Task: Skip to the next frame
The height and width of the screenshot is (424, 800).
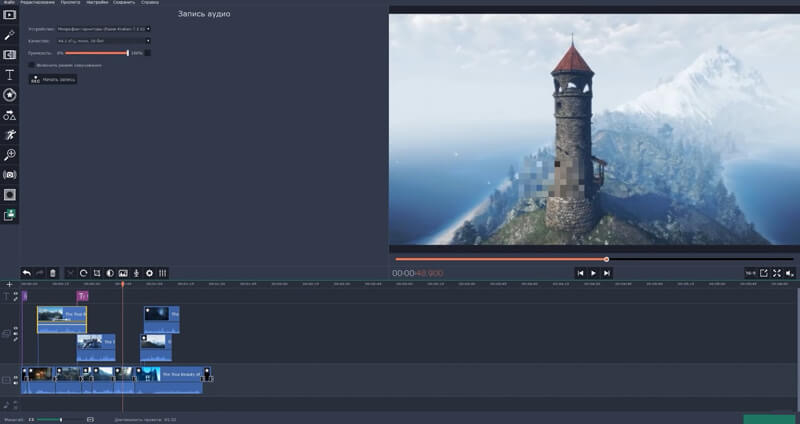Action: tap(607, 273)
